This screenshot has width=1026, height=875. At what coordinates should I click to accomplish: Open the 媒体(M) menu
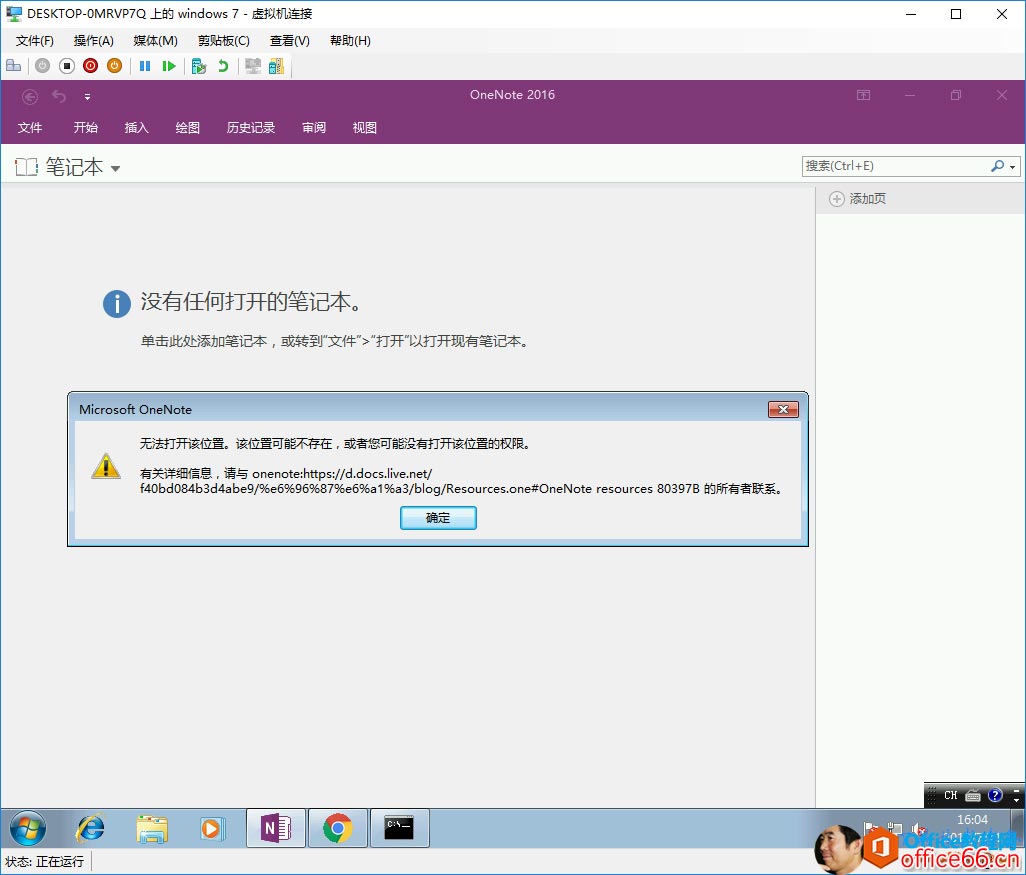tap(155, 41)
